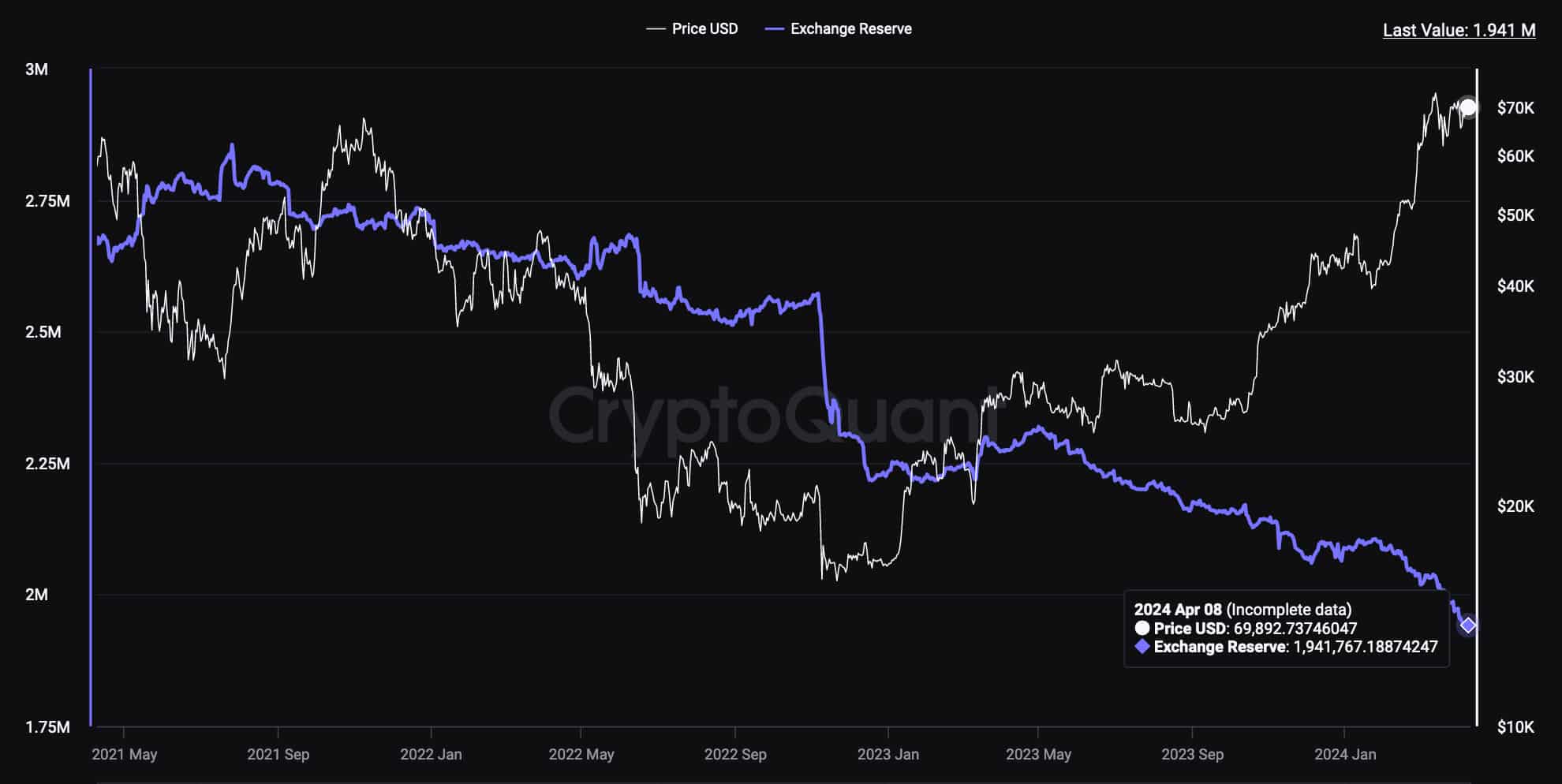
Task: Click the purple diamond marker ending the reserve line
Action: coord(1468,625)
